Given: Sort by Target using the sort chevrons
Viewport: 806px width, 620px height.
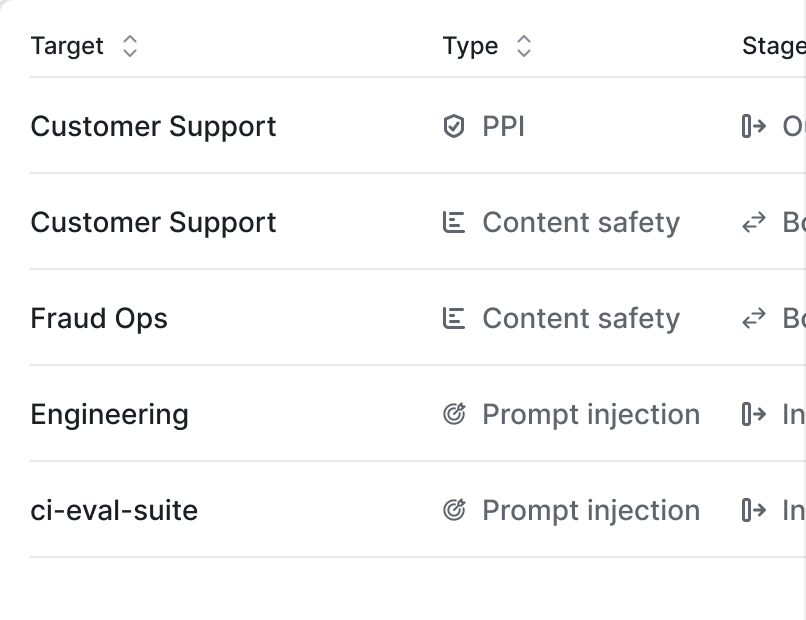Looking at the screenshot, I should pyautogui.click(x=130, y=46).
